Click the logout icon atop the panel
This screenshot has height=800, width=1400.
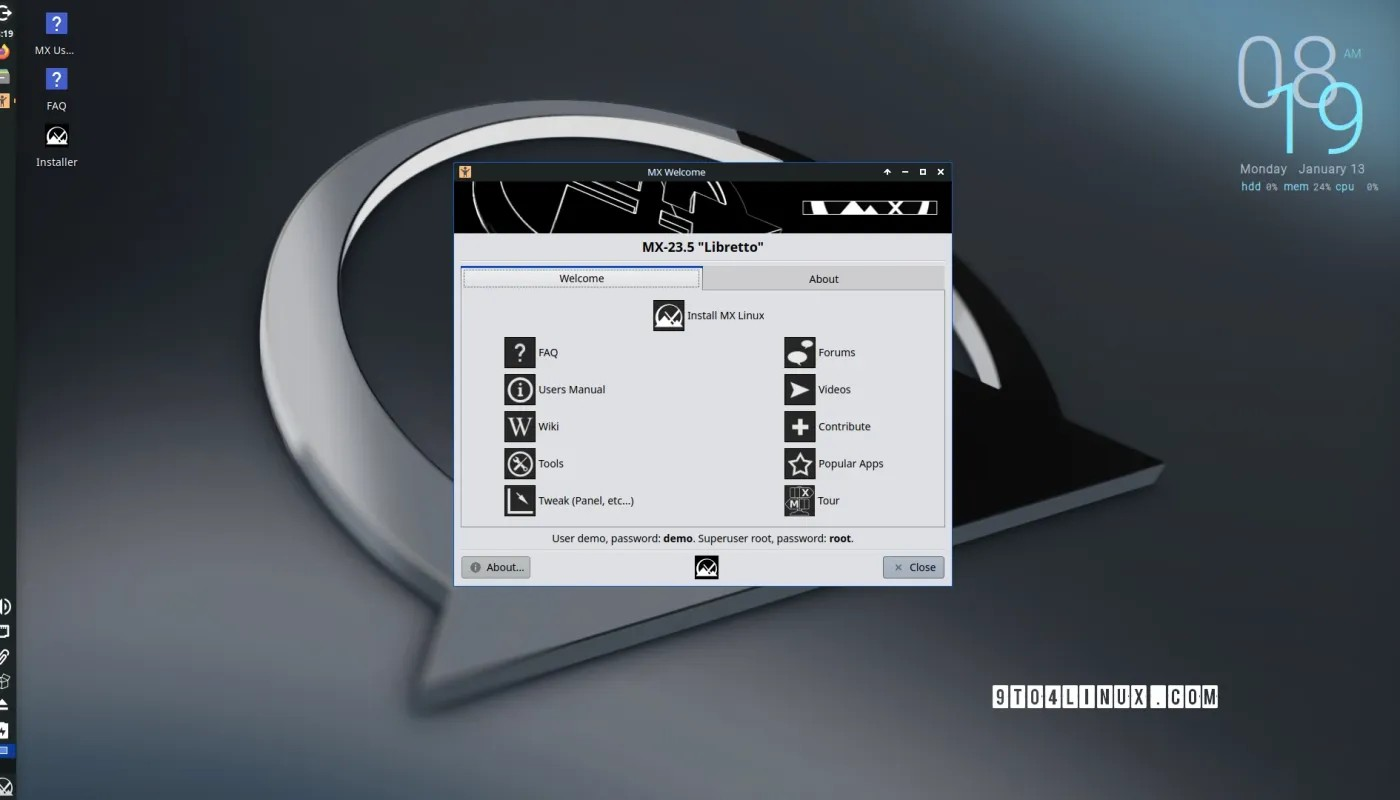click(4, 13)
